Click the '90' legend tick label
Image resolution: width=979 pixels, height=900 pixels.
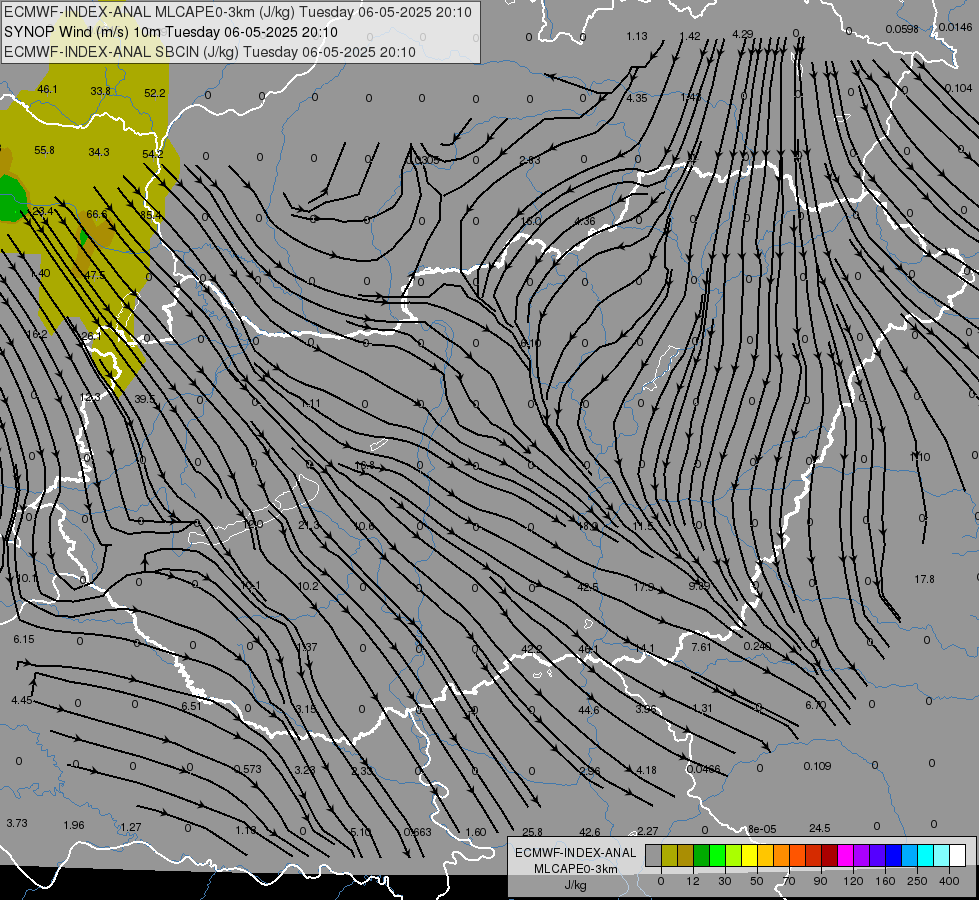820,881
